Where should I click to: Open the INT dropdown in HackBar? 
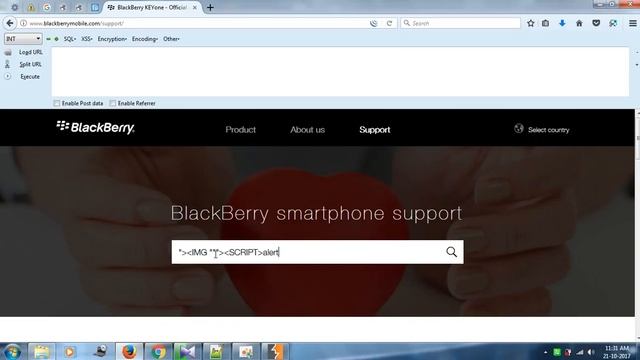pos(23,39)
